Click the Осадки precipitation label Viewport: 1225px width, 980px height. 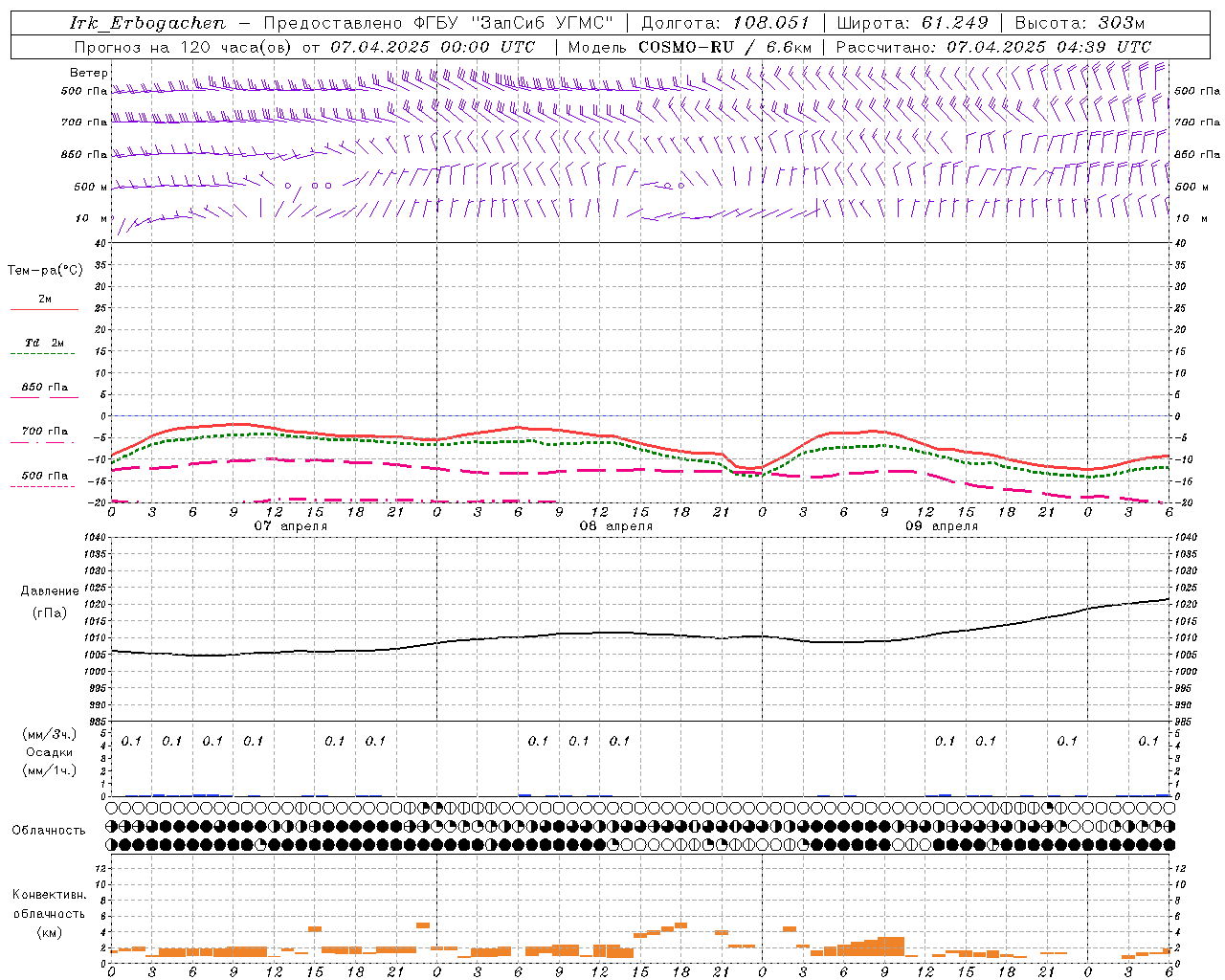[49, 752]
